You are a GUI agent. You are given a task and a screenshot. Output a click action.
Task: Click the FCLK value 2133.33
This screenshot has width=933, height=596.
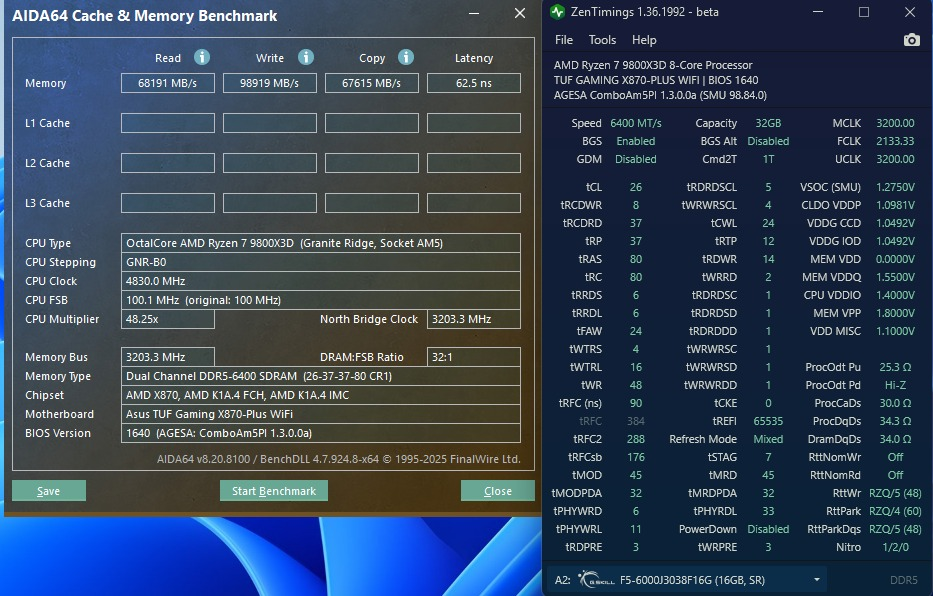coord(895,141)
